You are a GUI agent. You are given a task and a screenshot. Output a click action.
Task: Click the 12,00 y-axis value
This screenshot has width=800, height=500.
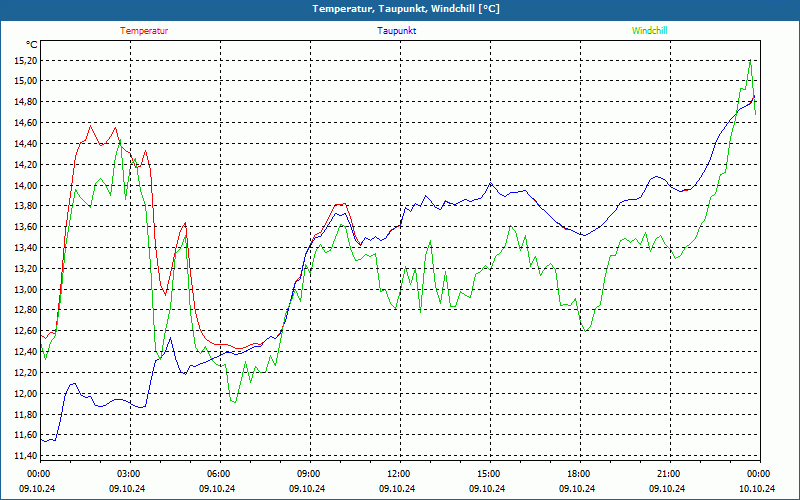pyautogui.click(x=27, y=393)
